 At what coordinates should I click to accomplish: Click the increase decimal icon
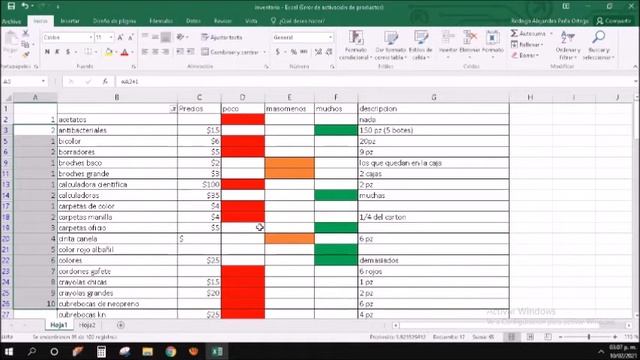pyautogui.click(x=318, y=52)
